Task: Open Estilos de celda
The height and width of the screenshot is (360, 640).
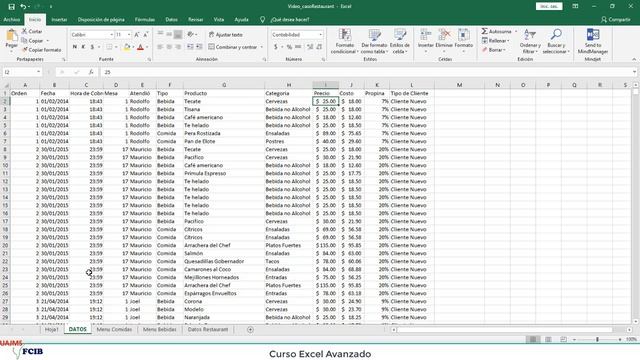Action: pyautogui.click(x=400, y=41)
